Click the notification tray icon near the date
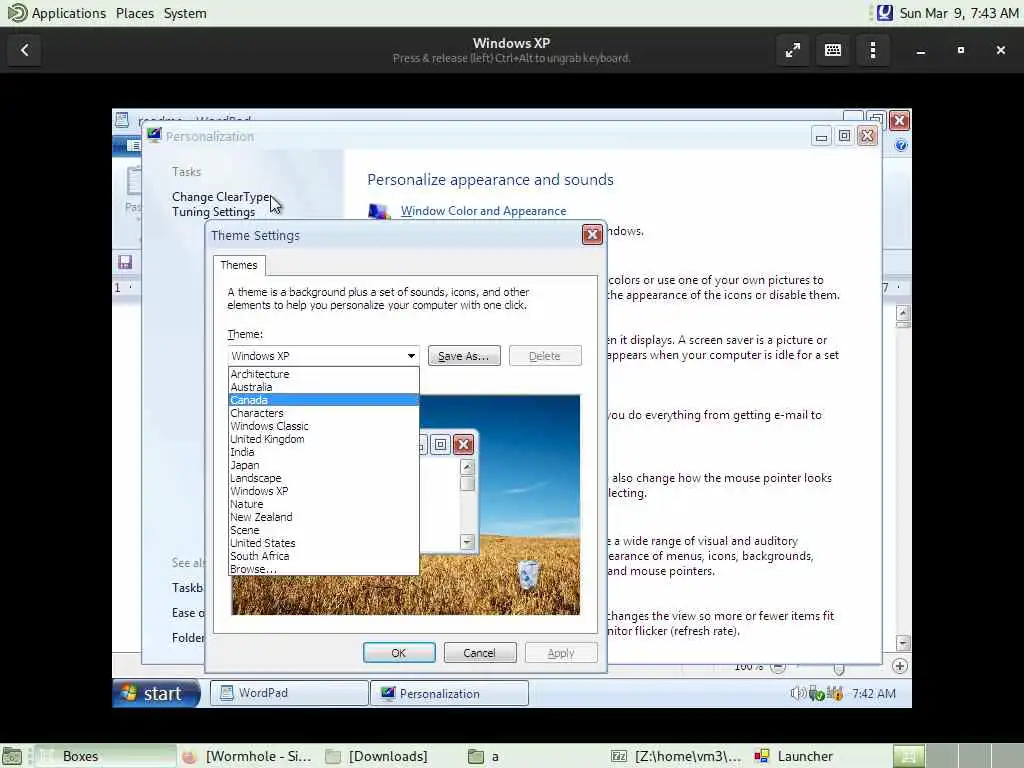 point(884,13)
